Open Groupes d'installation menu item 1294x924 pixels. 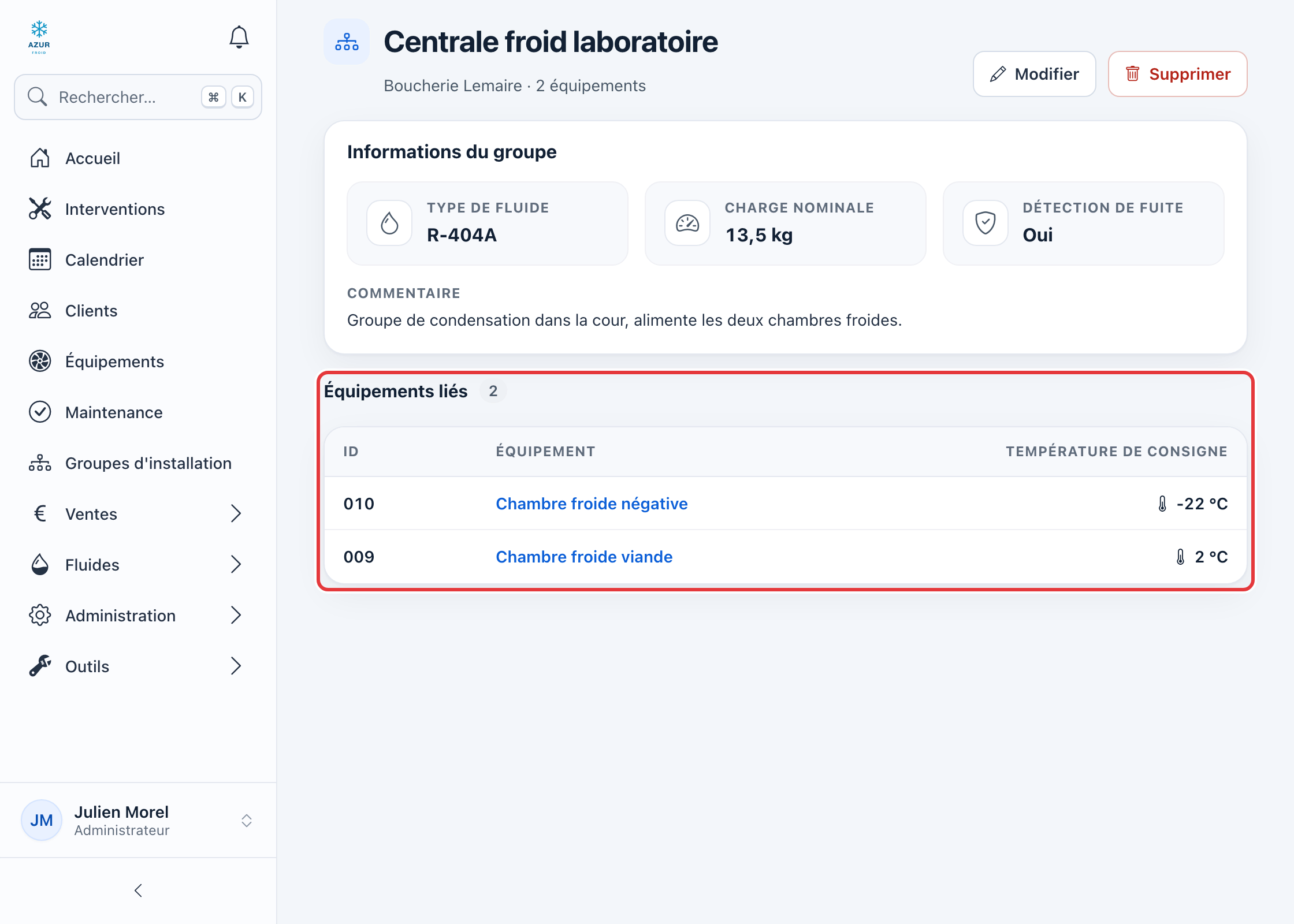[138, 463]
